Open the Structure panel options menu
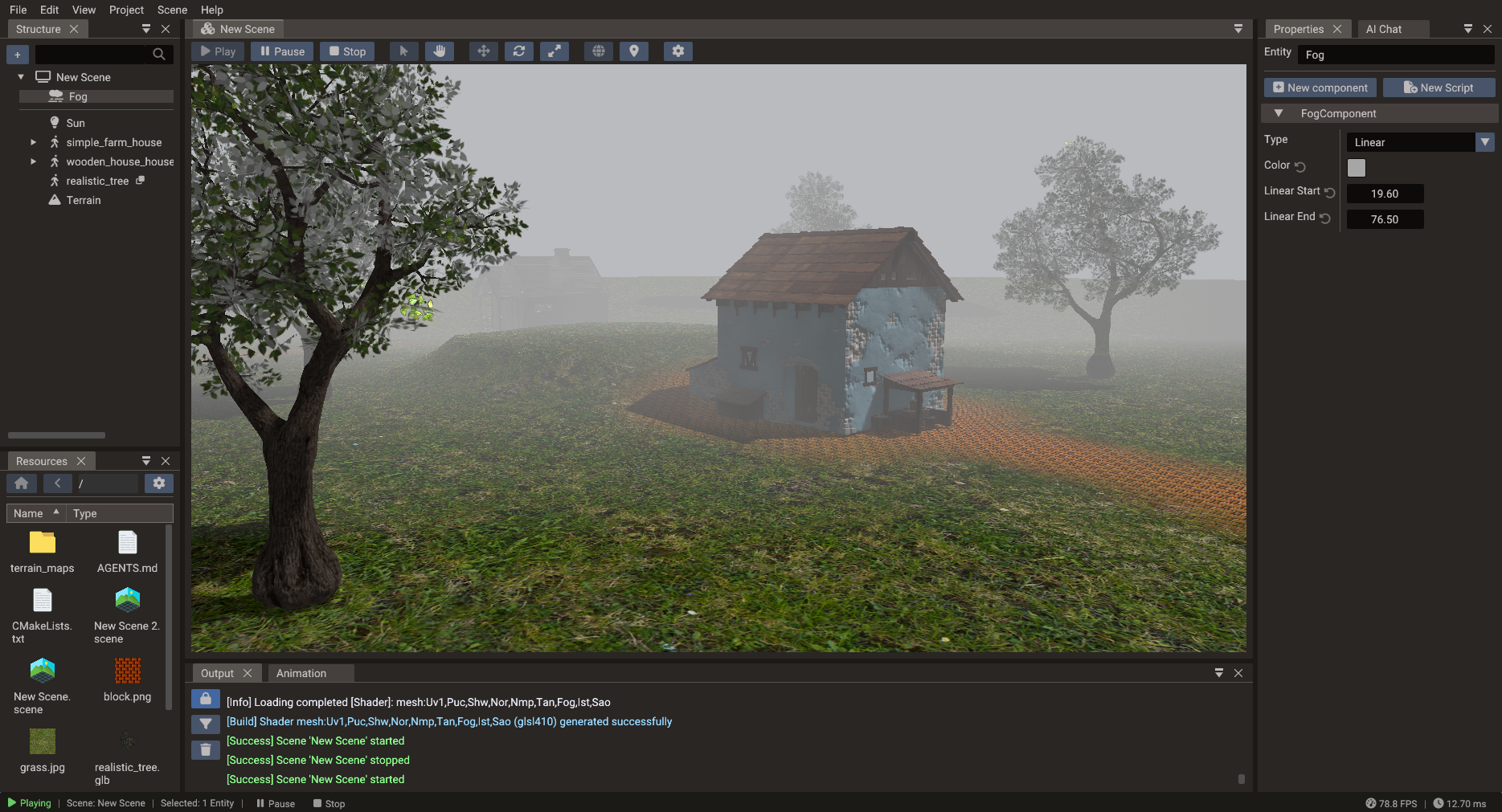This screenshot has height=812, width=1502. point(146,29)
